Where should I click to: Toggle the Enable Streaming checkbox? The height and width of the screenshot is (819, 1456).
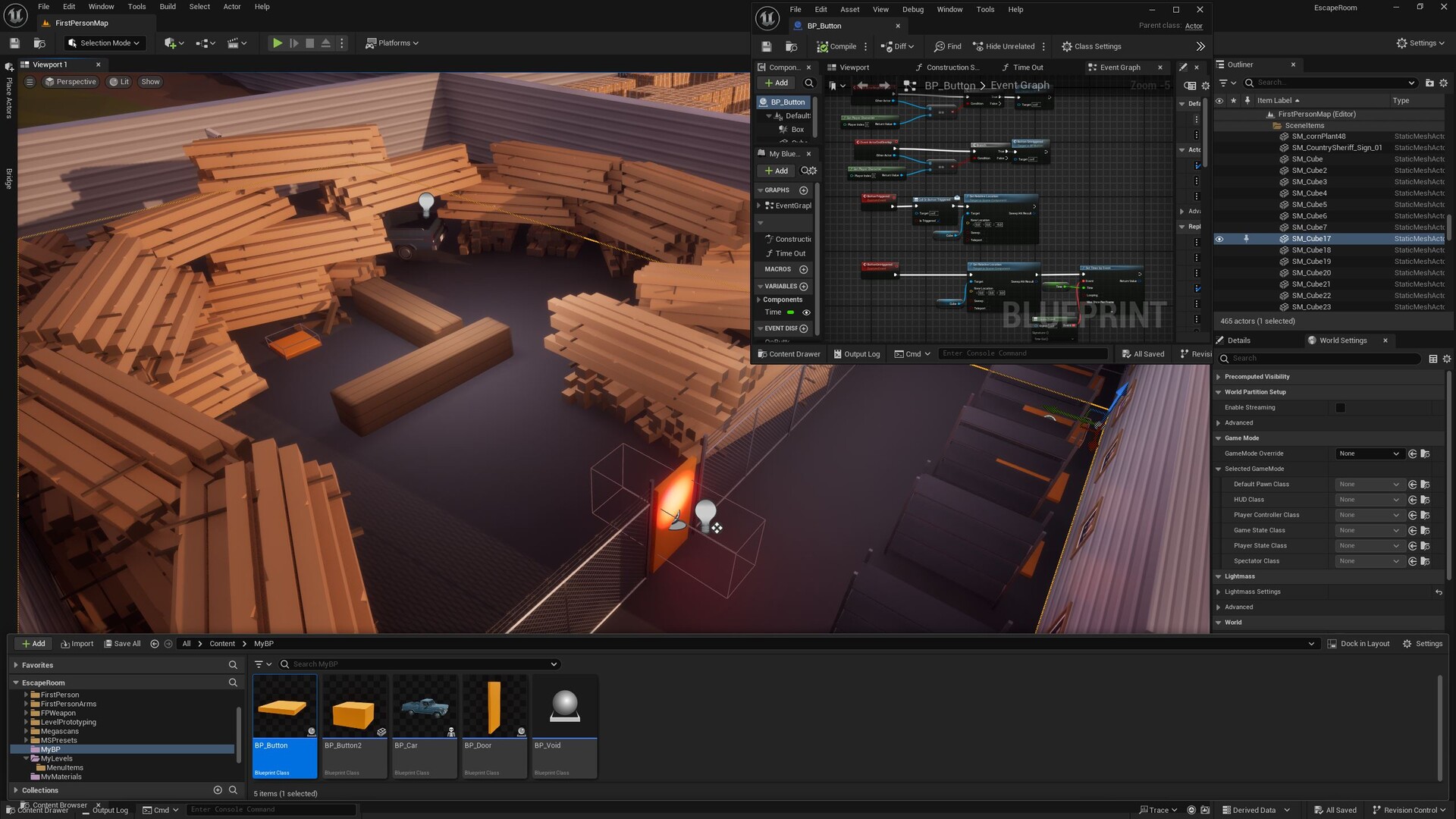[1340, 408]
